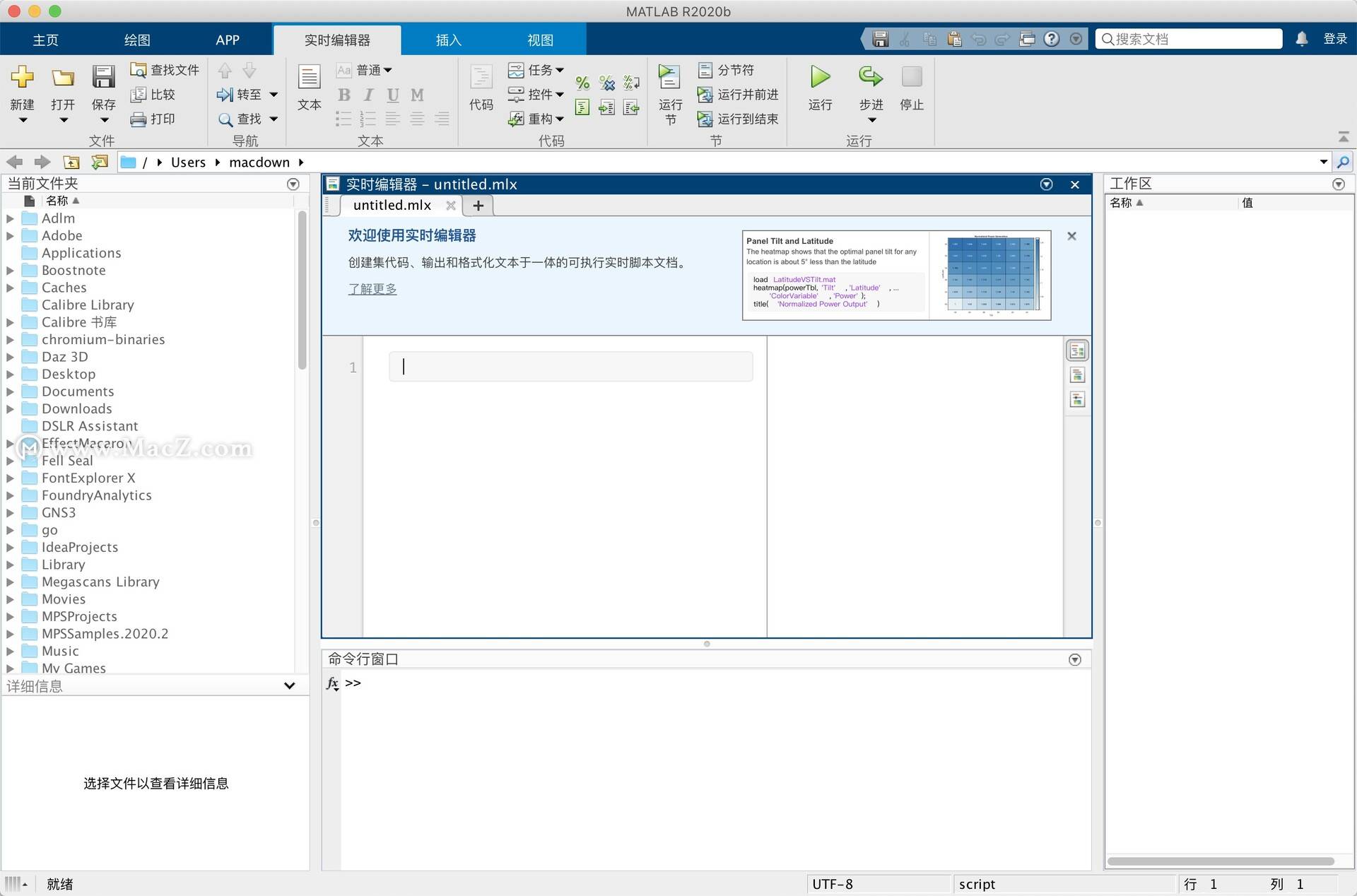Insert a Section Break (分节符)
1357x896 pixels.
[726, 70]
